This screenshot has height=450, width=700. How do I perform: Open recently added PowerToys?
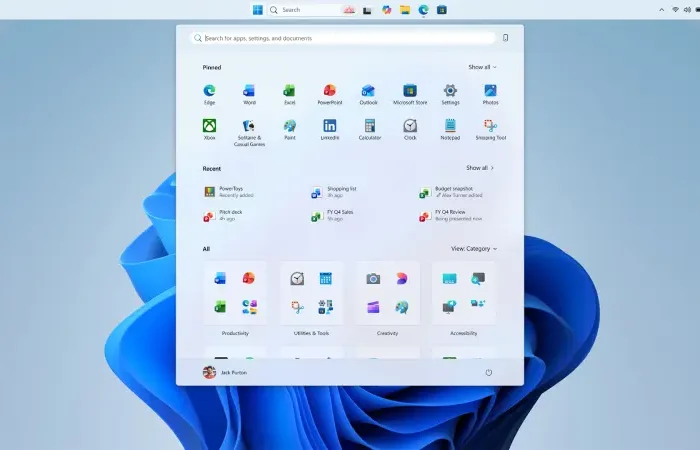229,192
